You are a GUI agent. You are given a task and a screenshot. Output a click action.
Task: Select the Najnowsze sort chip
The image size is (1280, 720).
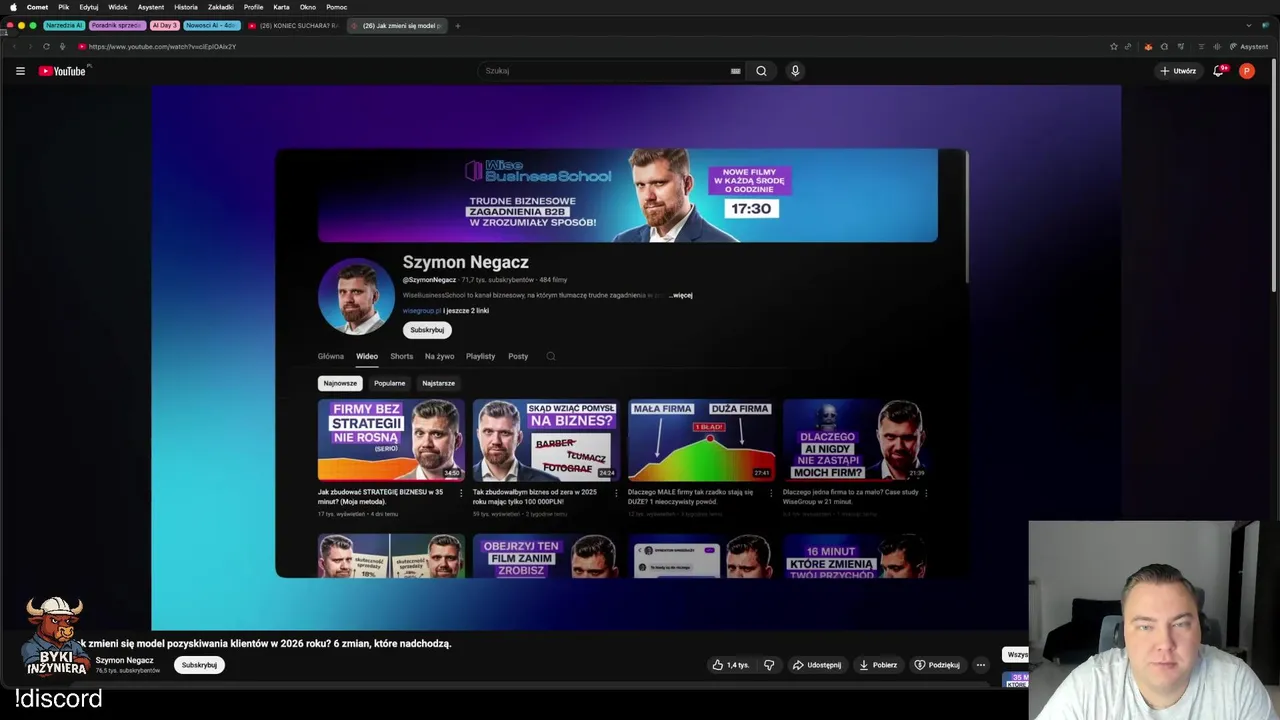[x=340, y=383]
